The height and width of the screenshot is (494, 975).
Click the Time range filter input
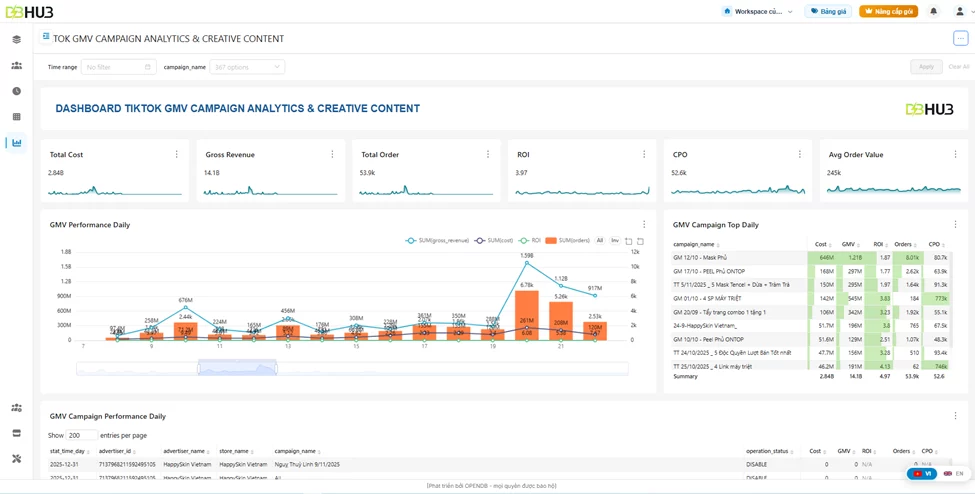[119, 67]
